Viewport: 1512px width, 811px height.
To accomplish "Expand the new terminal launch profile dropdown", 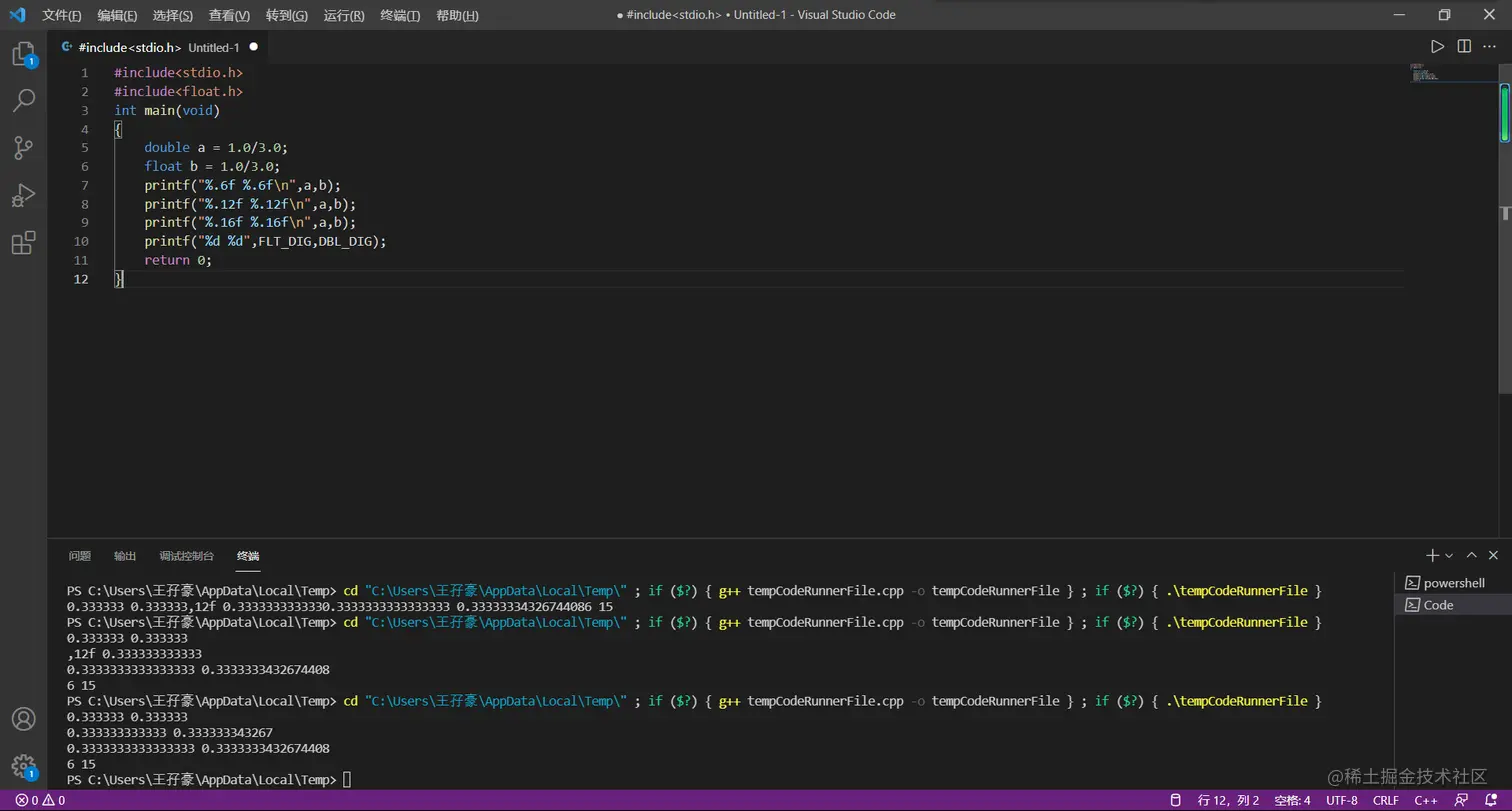I will tap(1449, 555).
